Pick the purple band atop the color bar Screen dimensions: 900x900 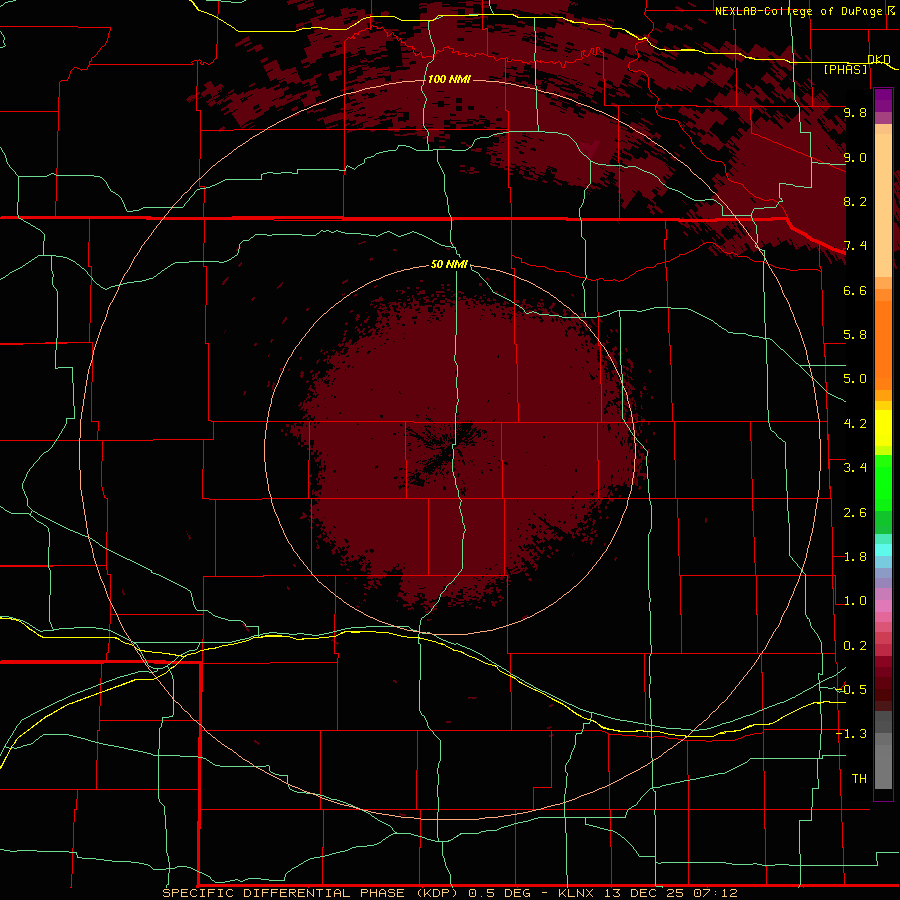pyautogui.click(x=883, y=100)
